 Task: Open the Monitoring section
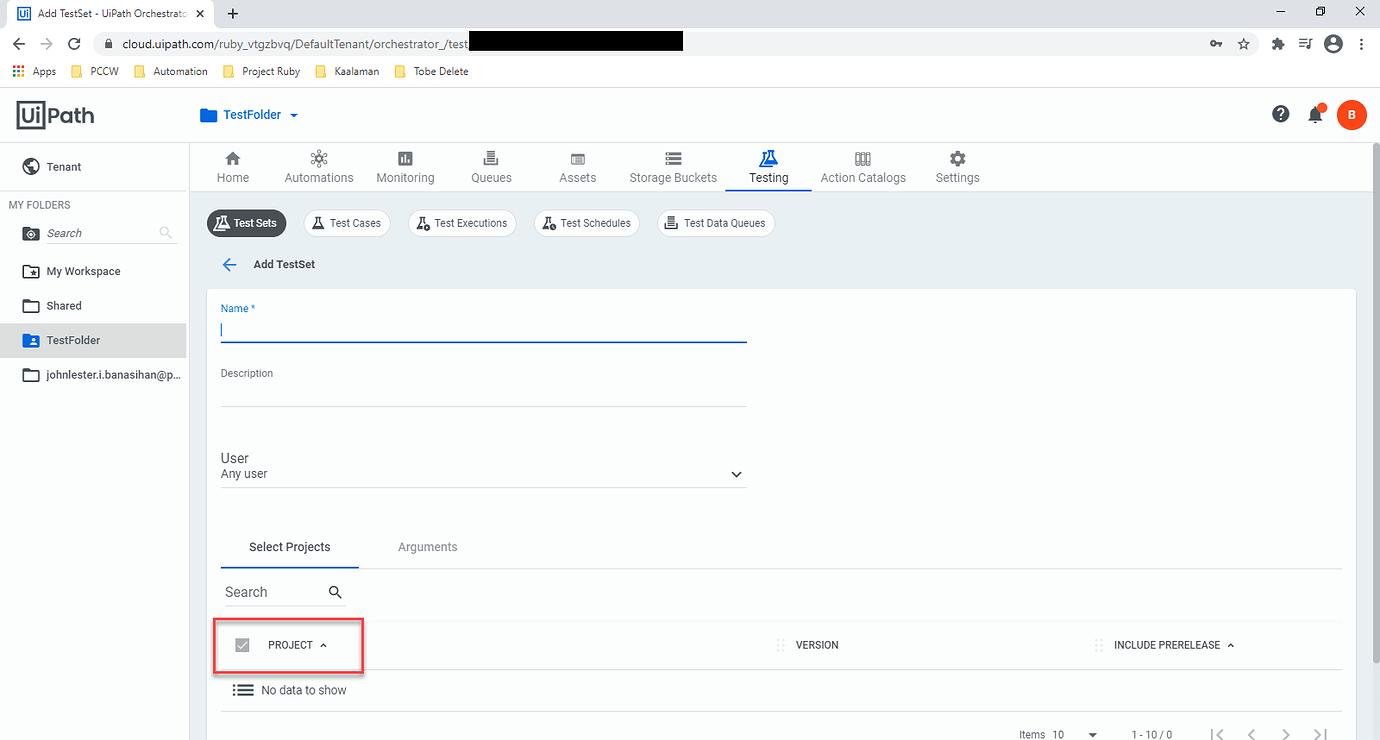click(x=404, y=166)
